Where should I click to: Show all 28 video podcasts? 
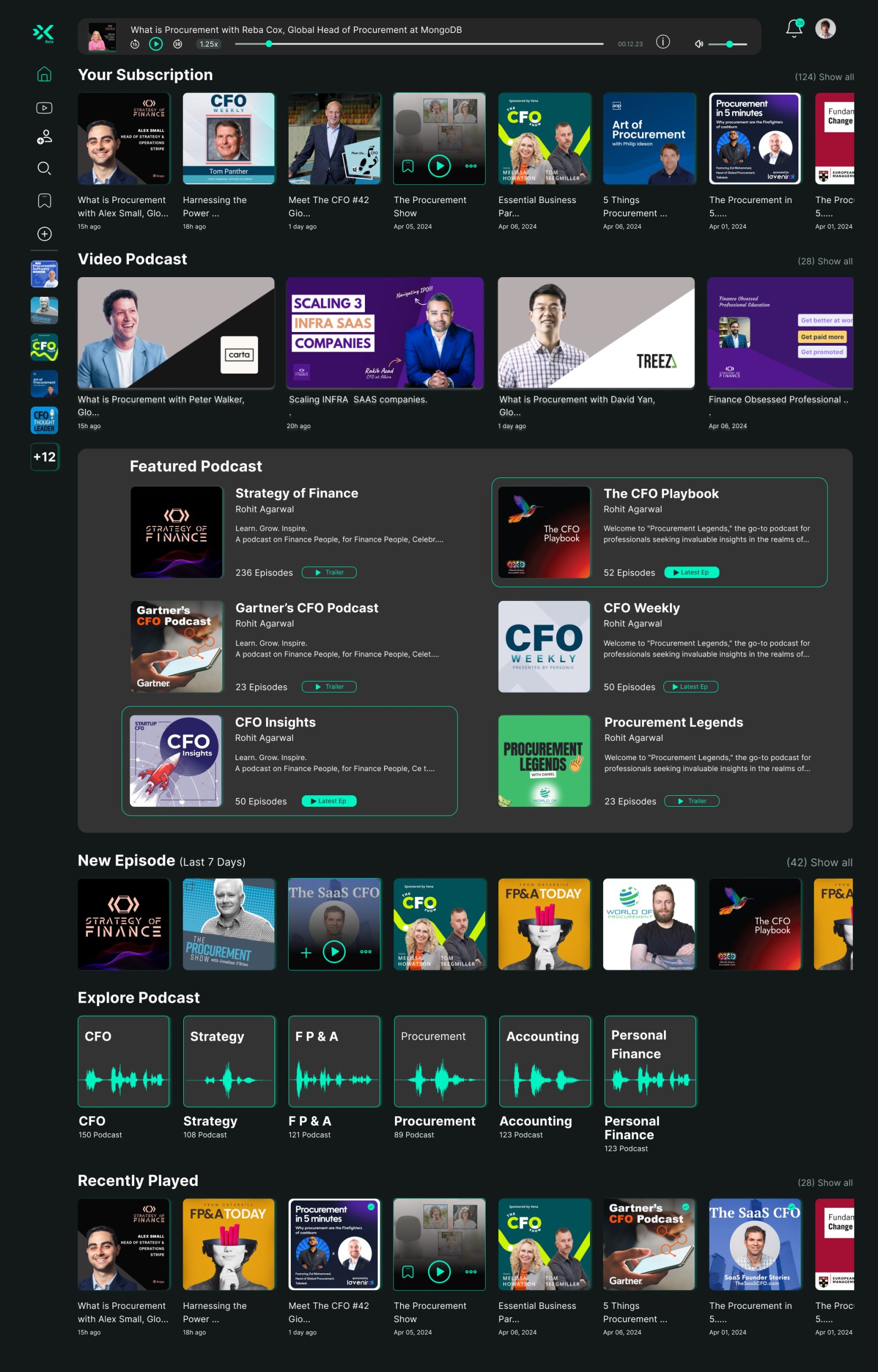click(x=825, y=261)
